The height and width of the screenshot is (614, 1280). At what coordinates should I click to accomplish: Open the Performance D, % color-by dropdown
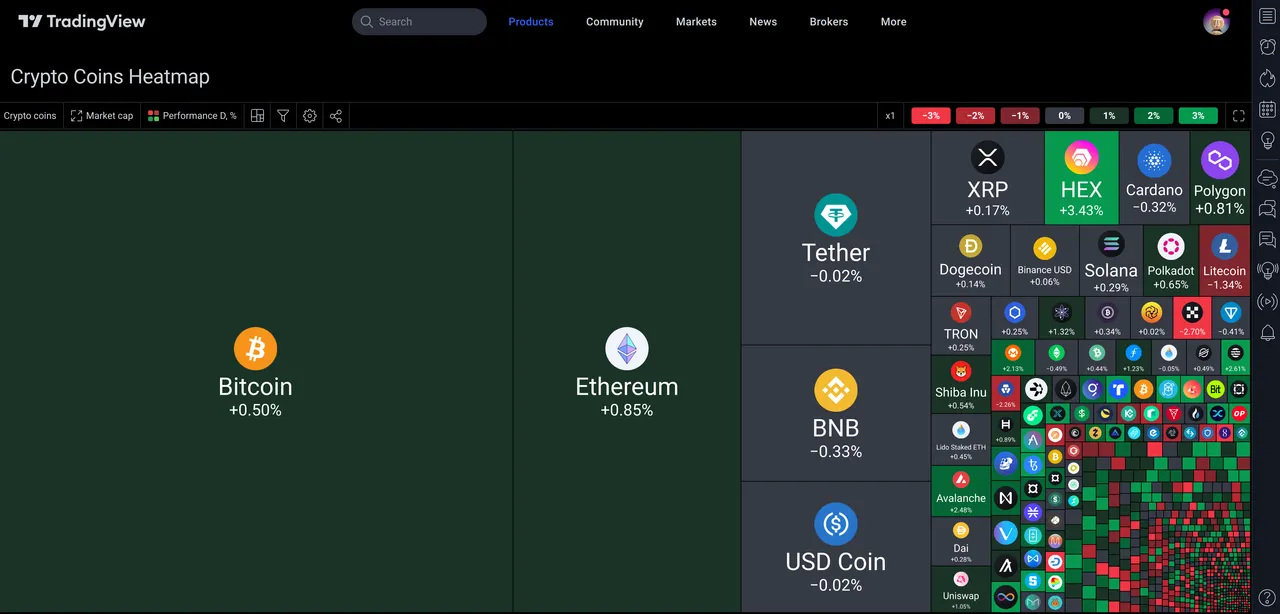pos(192,116)
